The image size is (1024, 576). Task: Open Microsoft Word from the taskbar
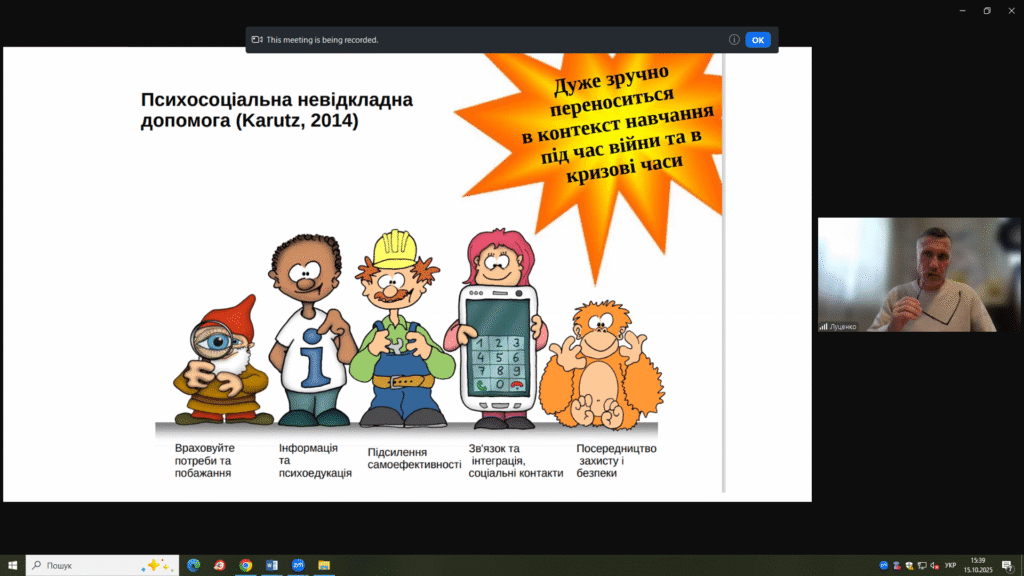click(x=271, y=565)
